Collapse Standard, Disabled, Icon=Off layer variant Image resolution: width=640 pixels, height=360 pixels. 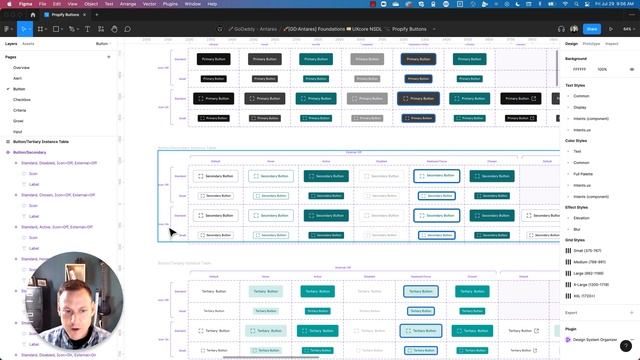point(16,163)
